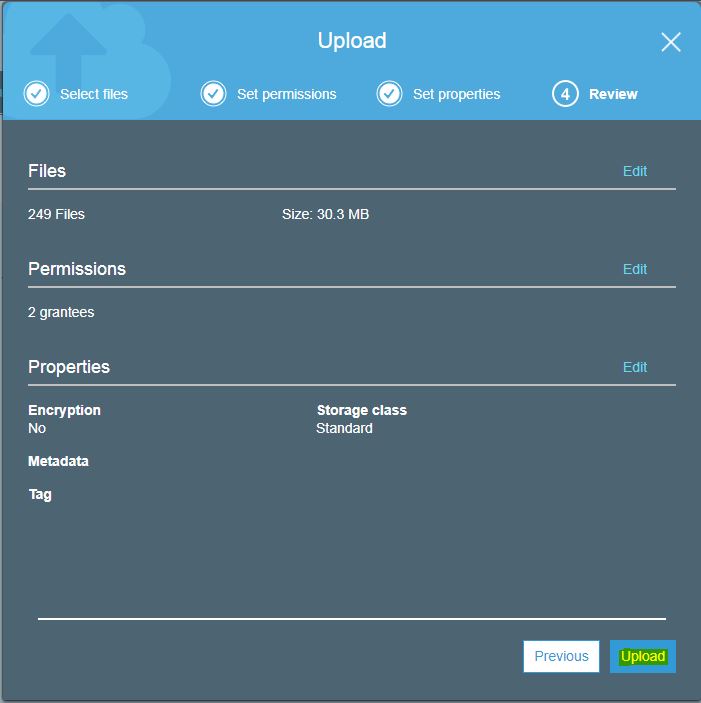Edit the Properties section
The width and height of the screenshot is (701, 703).
635,367
